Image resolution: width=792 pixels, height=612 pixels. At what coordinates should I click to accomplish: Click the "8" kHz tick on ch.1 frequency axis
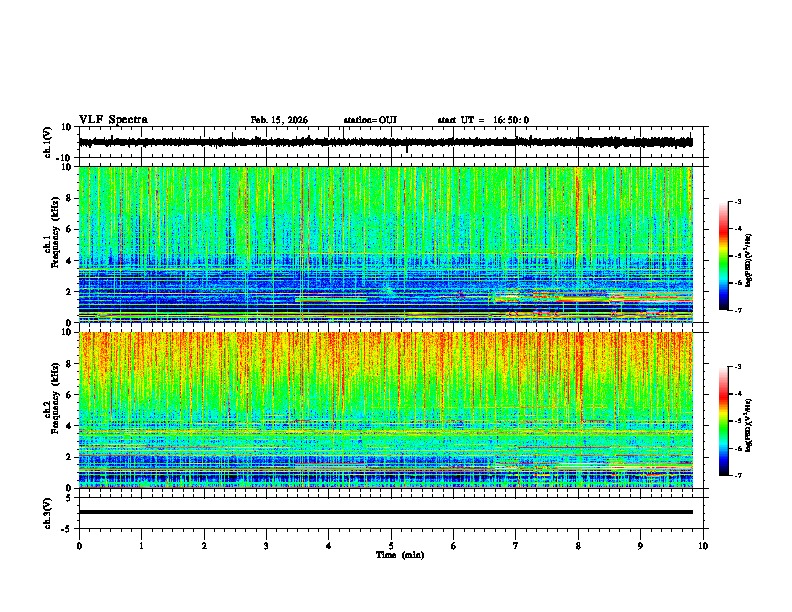(x=69, y=198)
